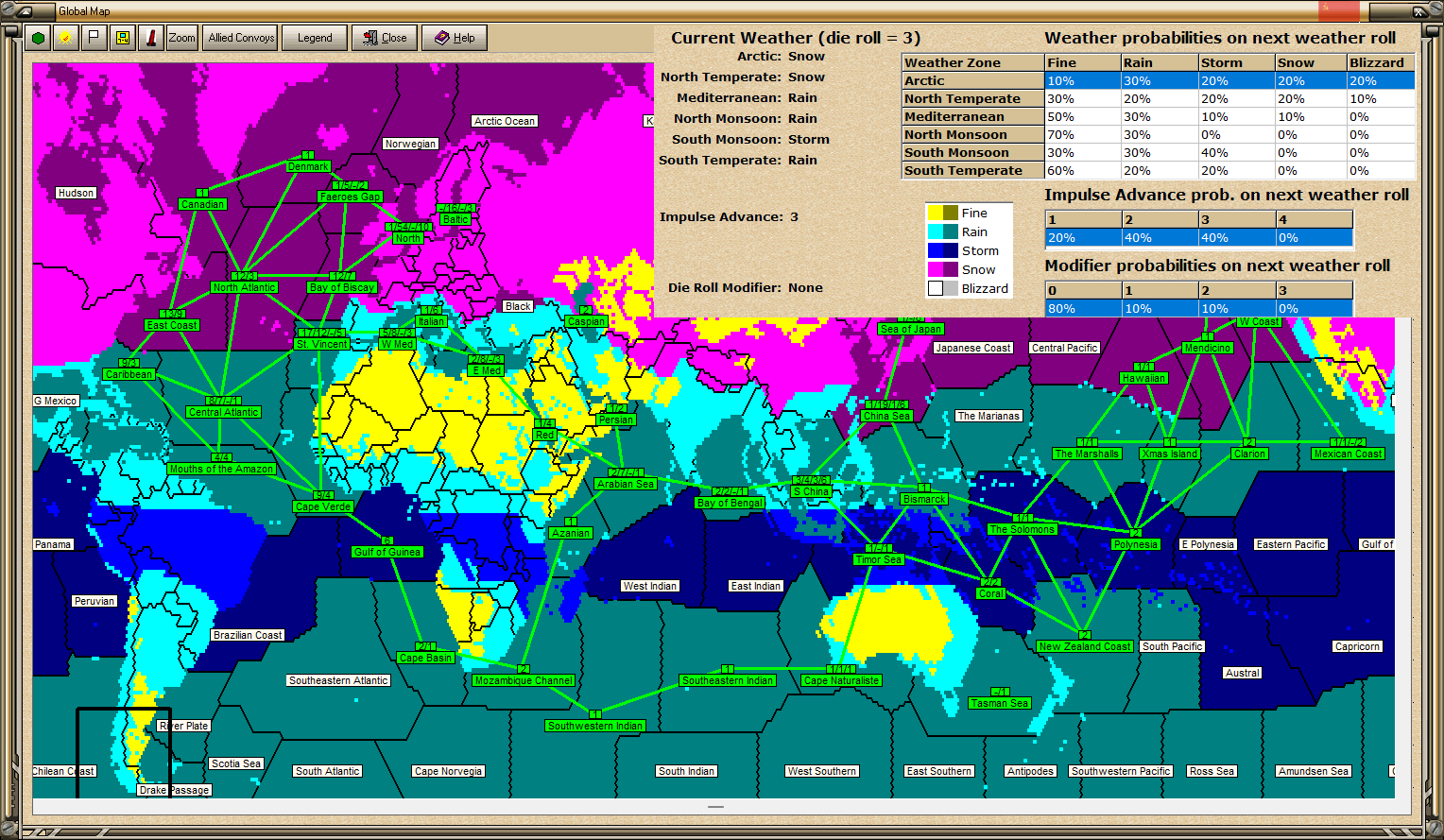The height and width of the screenshot is (840, 1444).
Task: Click the Soviet flag in title bar
Action: click(x=1338, y=10)
